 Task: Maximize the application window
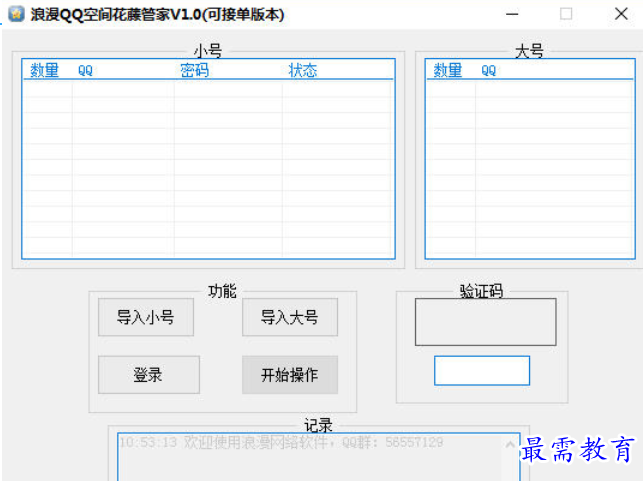[566, 14]
